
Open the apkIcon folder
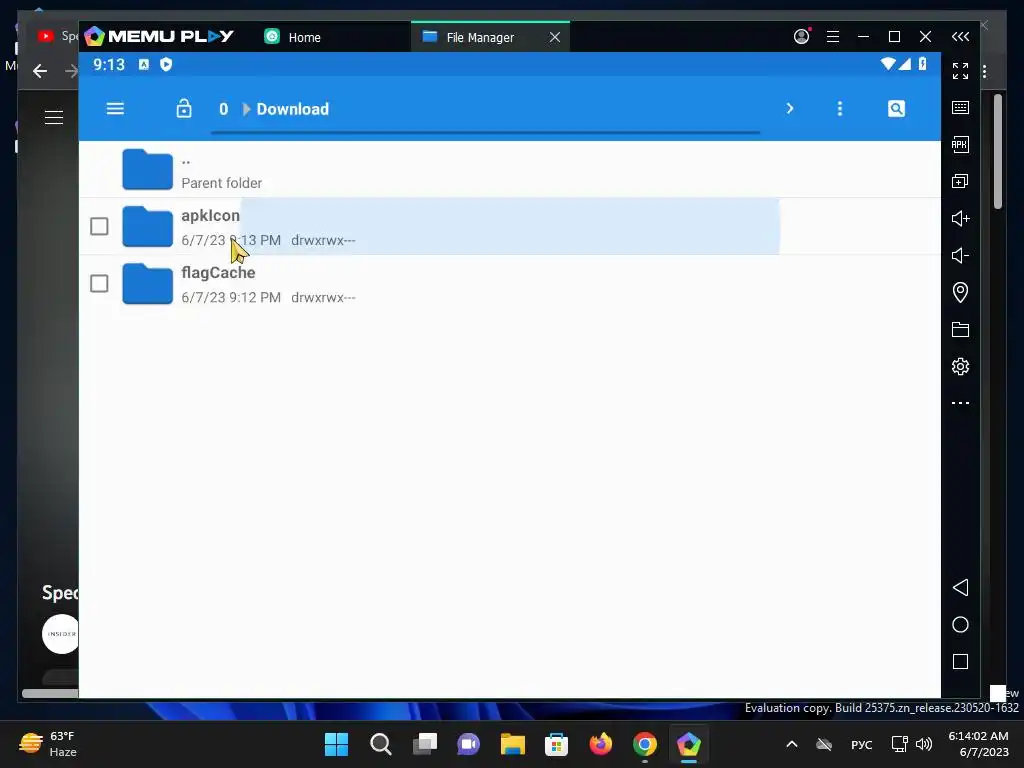click(x=509, y=227)
